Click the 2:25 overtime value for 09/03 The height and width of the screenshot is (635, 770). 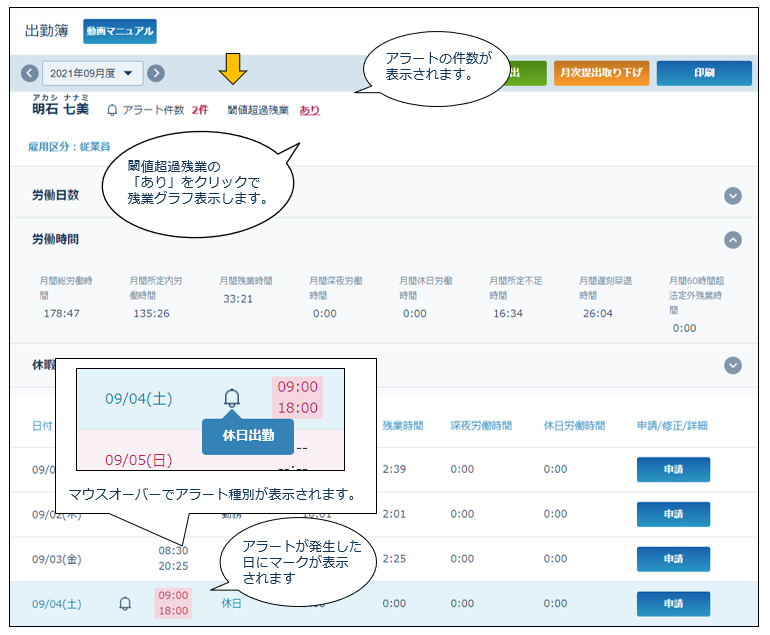(x=394, y=559)
